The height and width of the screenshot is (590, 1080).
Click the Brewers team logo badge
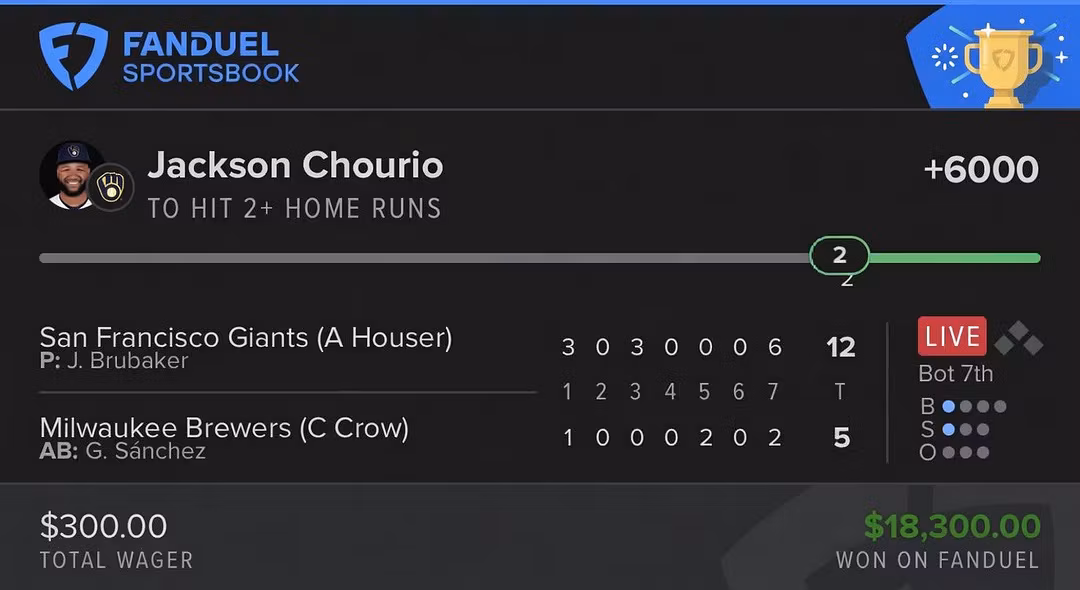click(x=111, y=187)
